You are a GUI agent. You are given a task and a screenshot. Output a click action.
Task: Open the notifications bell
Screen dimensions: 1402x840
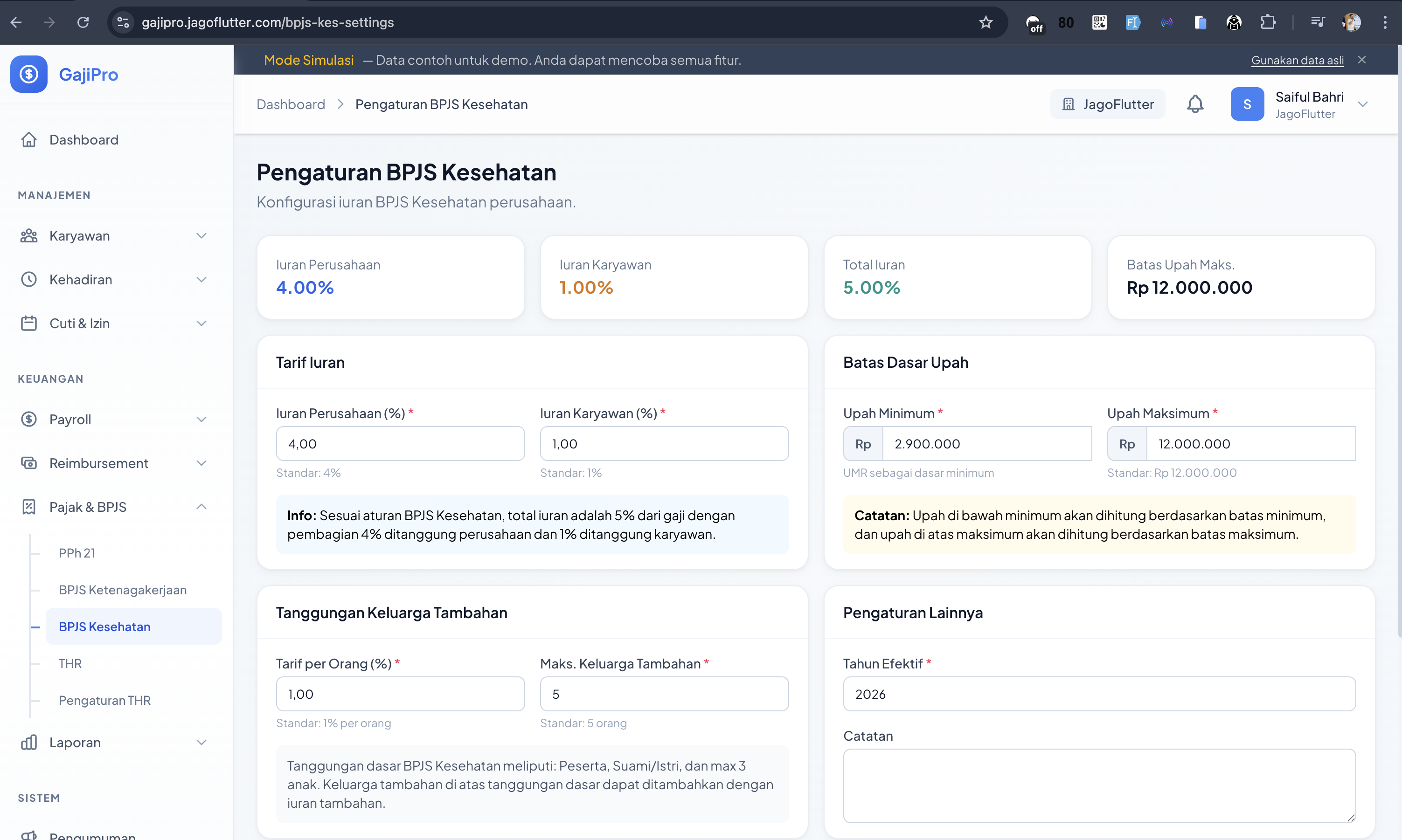(1195, 104)
